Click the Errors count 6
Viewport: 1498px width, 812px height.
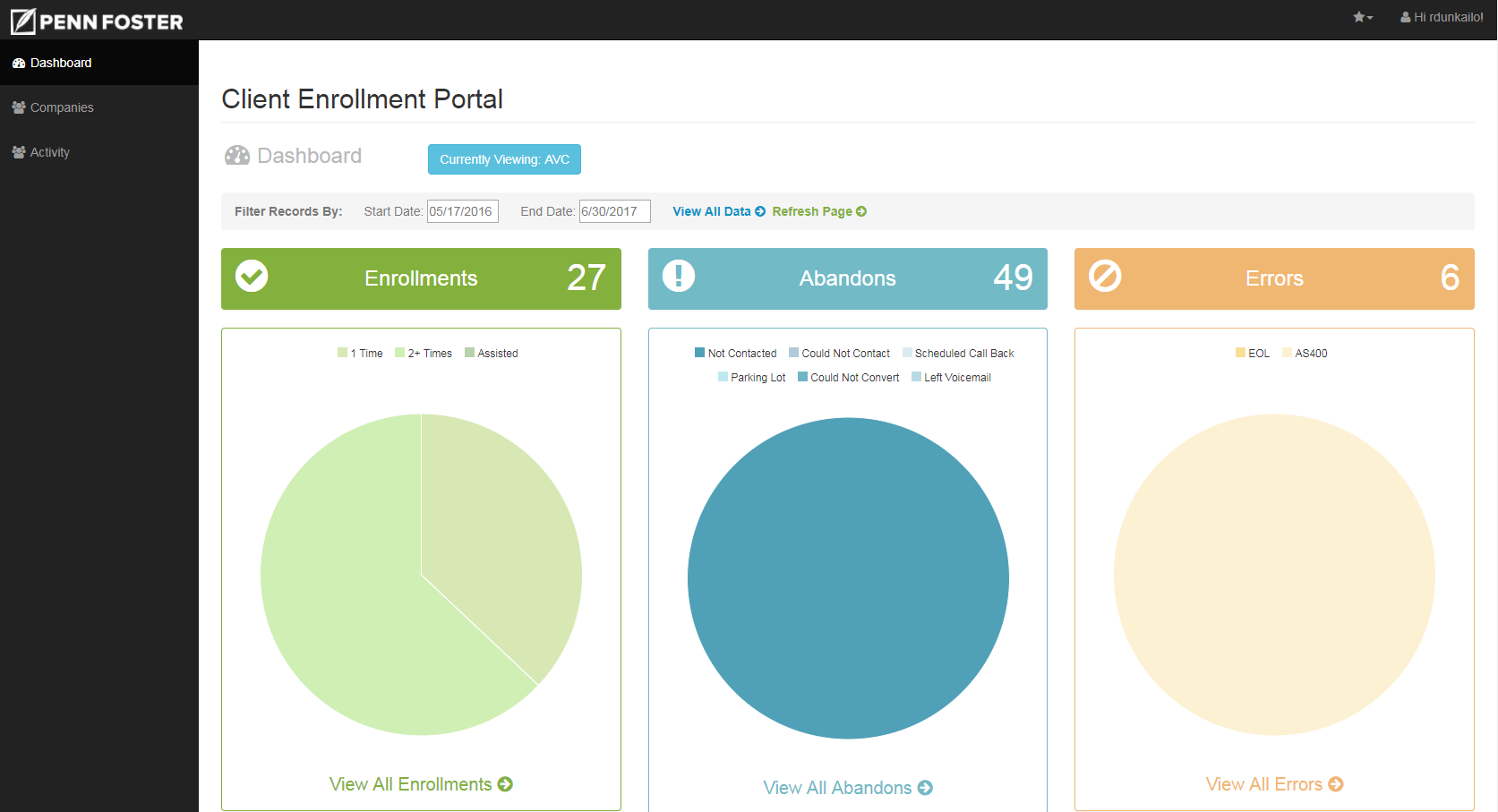tap(1450, 278)
